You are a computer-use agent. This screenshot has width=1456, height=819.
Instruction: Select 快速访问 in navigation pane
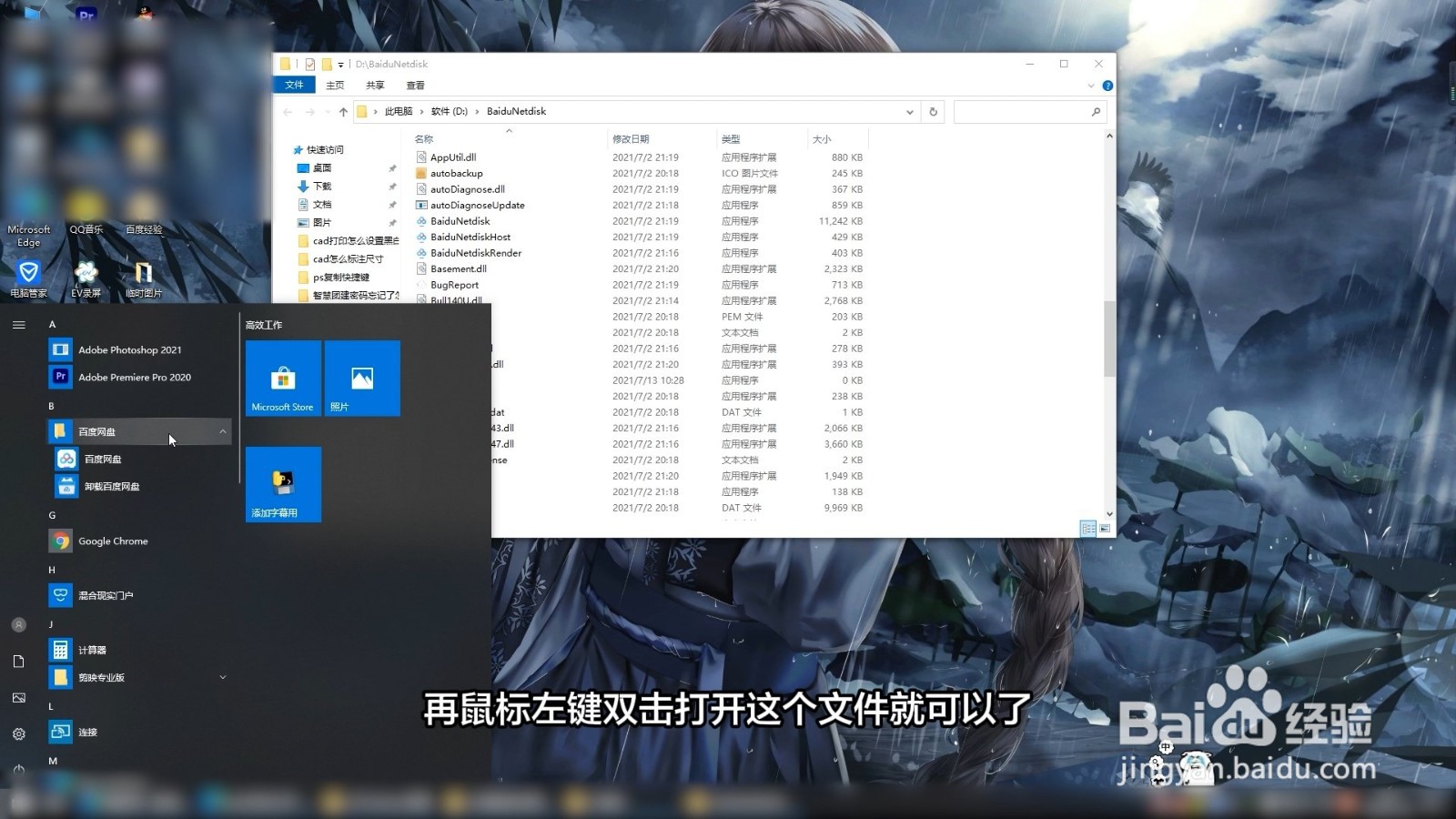(x=318, y=149)
